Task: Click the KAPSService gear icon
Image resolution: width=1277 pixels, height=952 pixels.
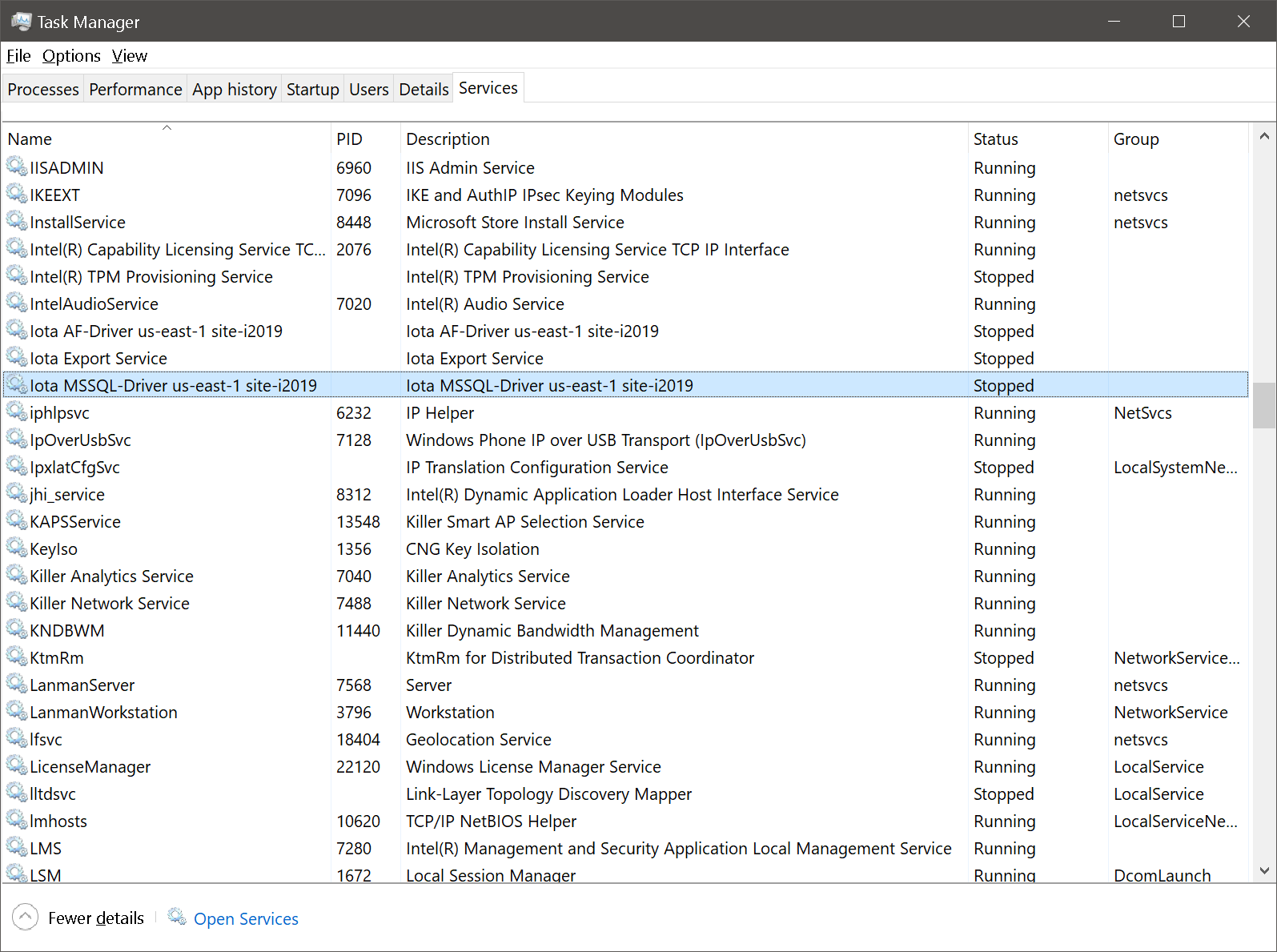Action: 17,520
